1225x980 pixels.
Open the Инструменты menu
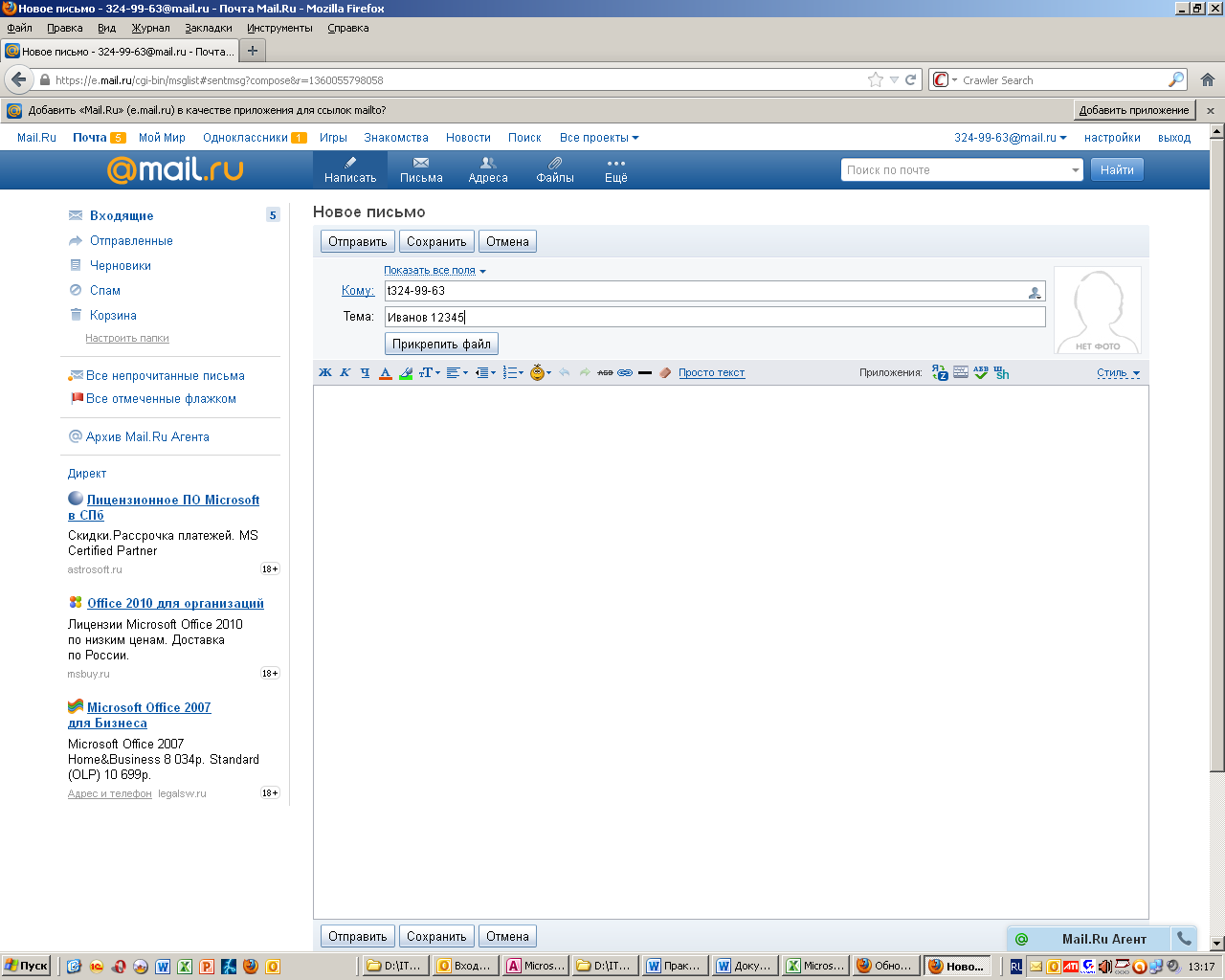279,28
